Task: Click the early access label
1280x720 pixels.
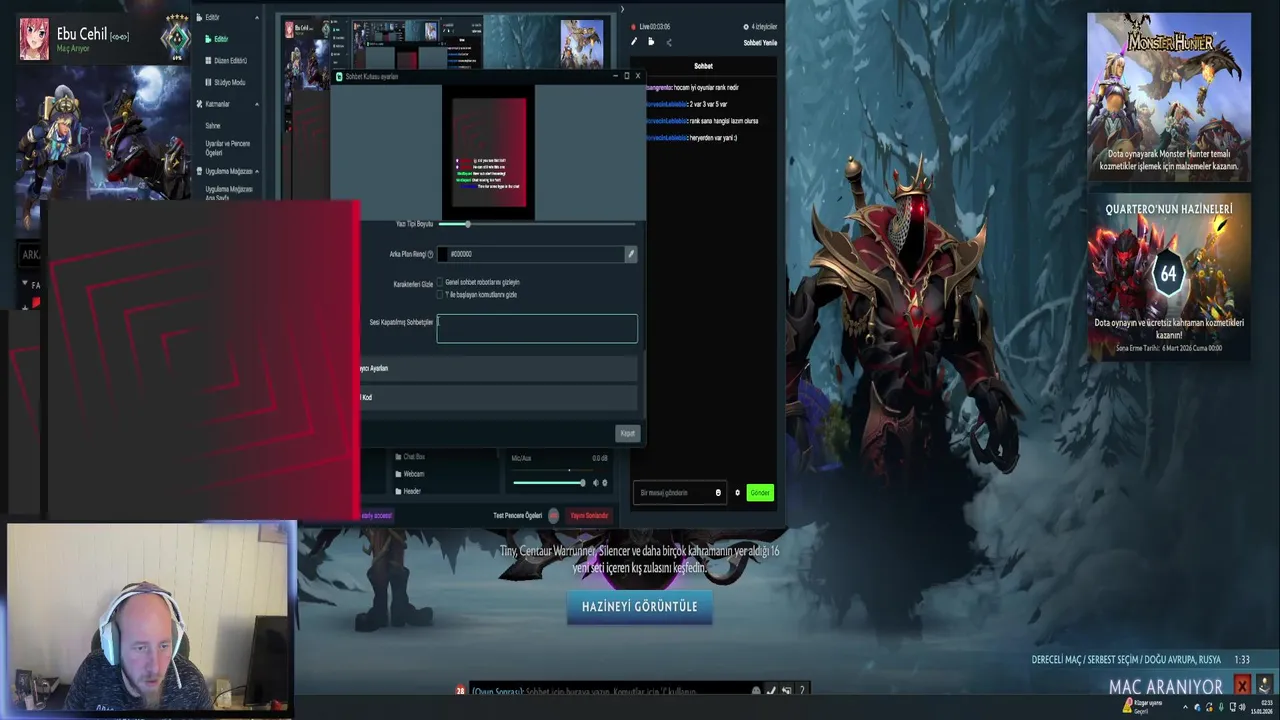Action: click(x=376, y=515)
